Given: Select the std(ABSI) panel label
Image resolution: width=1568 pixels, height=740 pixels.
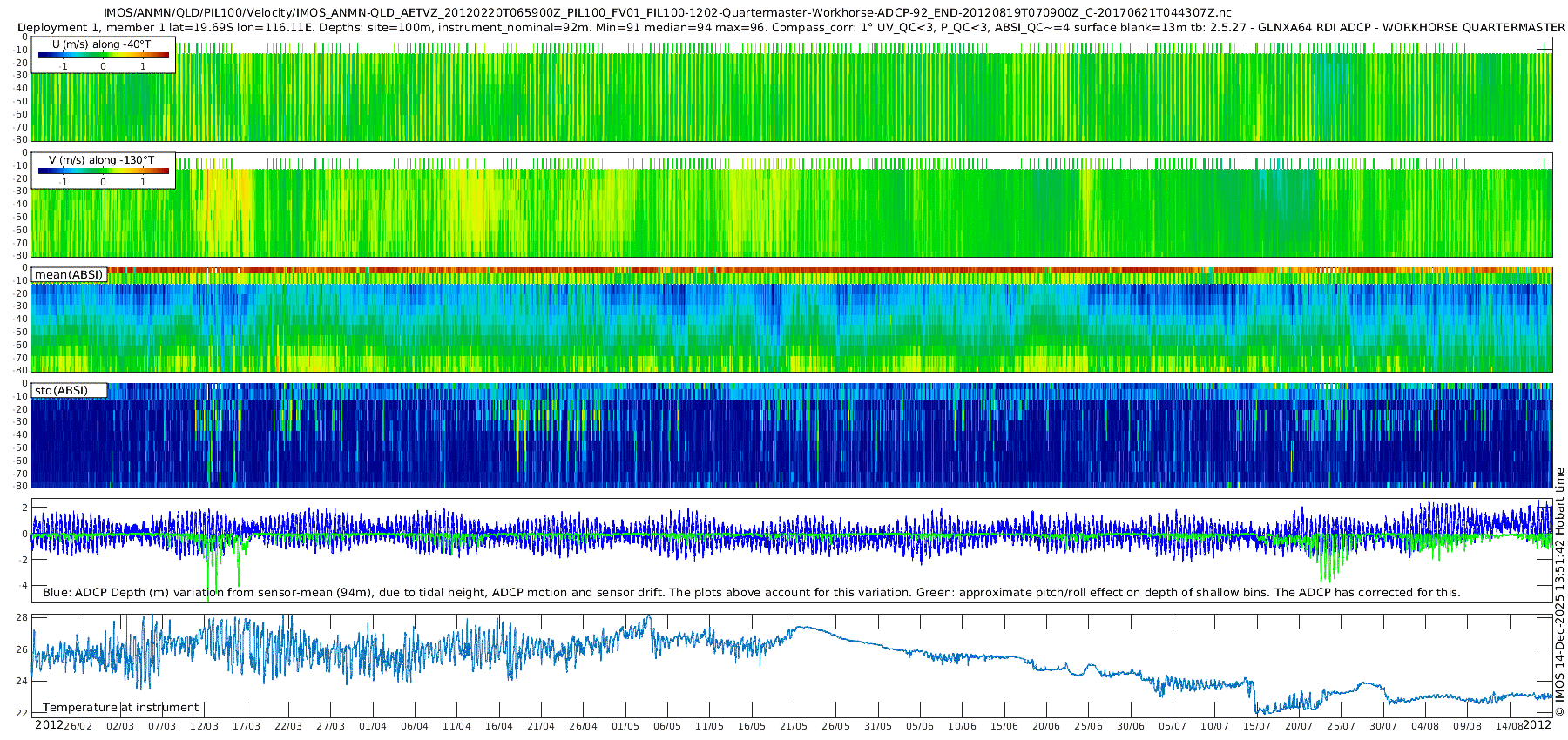Looking at the screenshot, I should (x=61, y=391).
